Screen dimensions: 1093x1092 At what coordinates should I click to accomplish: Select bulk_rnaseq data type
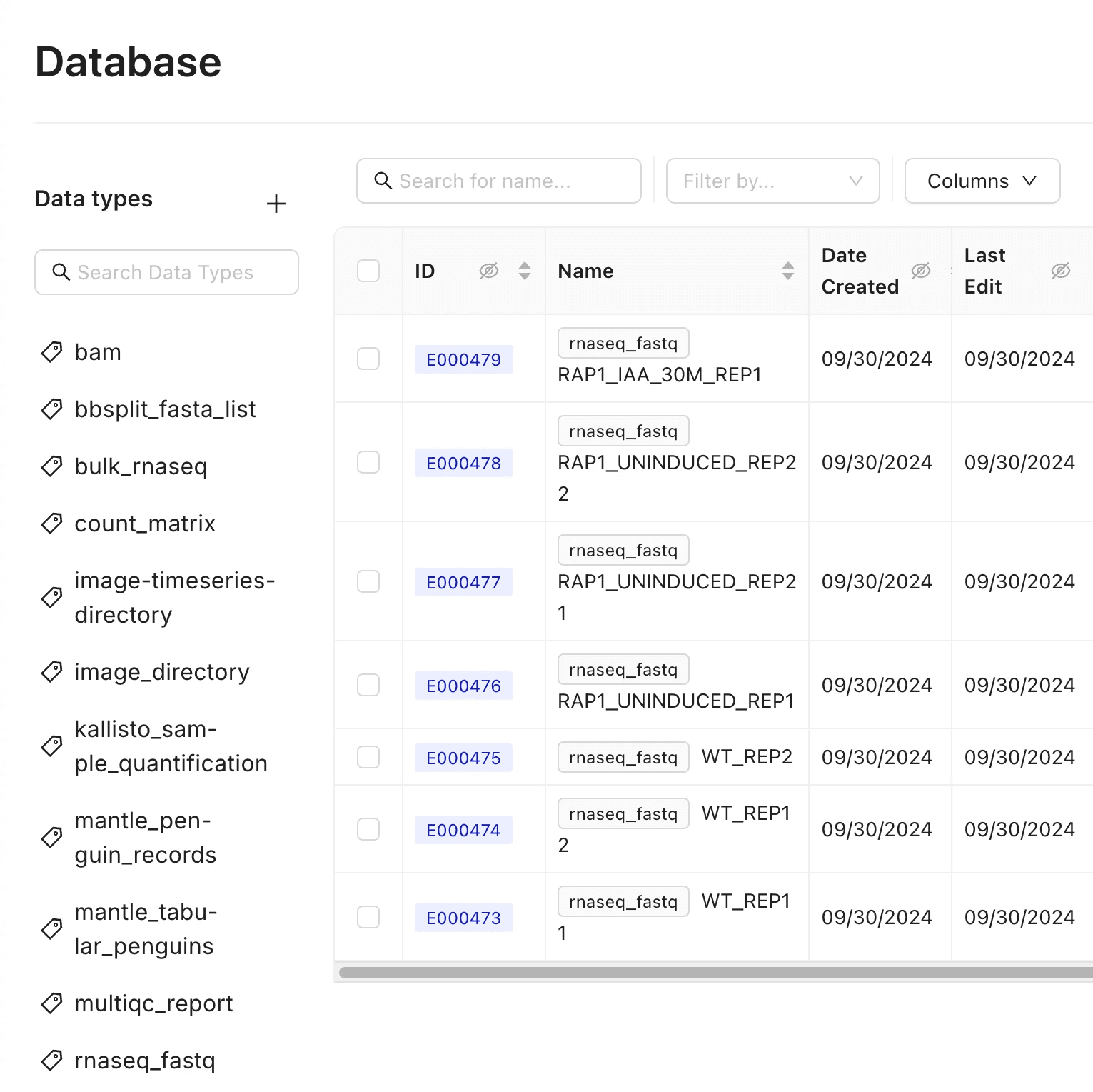coord(141,466)
